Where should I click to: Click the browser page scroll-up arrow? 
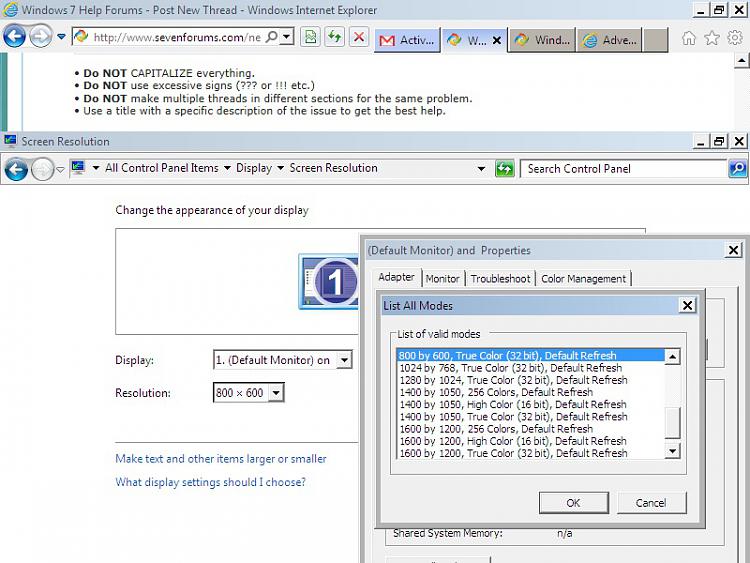pos(741,60)
